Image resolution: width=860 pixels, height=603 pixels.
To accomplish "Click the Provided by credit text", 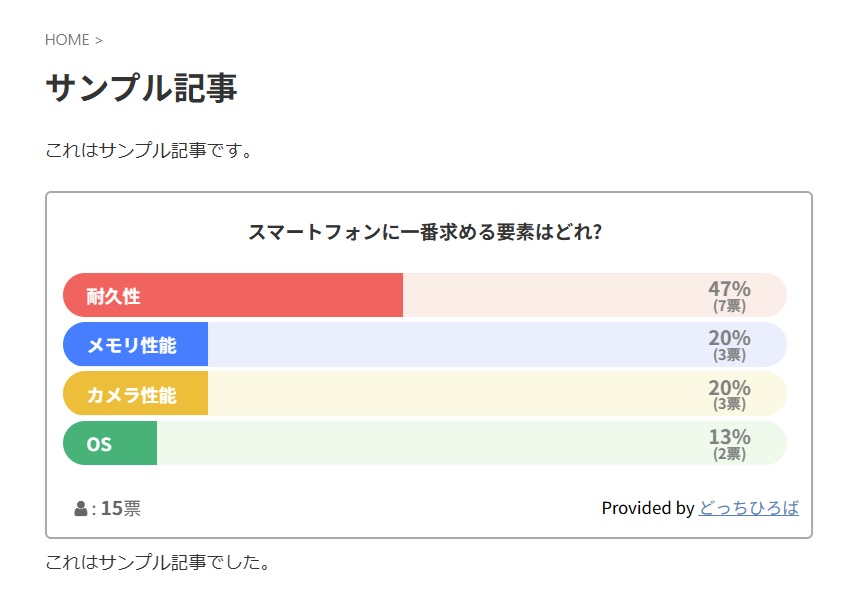I will 651,508.
